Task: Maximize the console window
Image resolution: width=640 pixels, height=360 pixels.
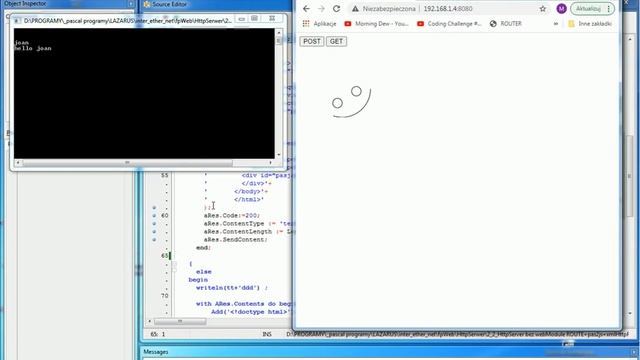Action: coord(254,19)
